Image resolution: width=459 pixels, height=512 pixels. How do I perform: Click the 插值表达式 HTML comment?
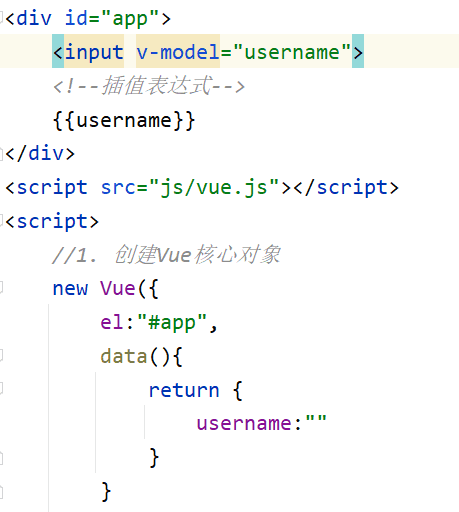pyautogui.click(x=149, y=85)
